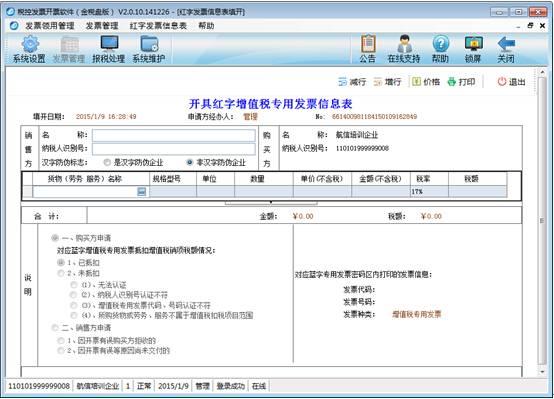554x399 pixels.
Task: Click 数量 cell in goods row
Action: (264, 192)
